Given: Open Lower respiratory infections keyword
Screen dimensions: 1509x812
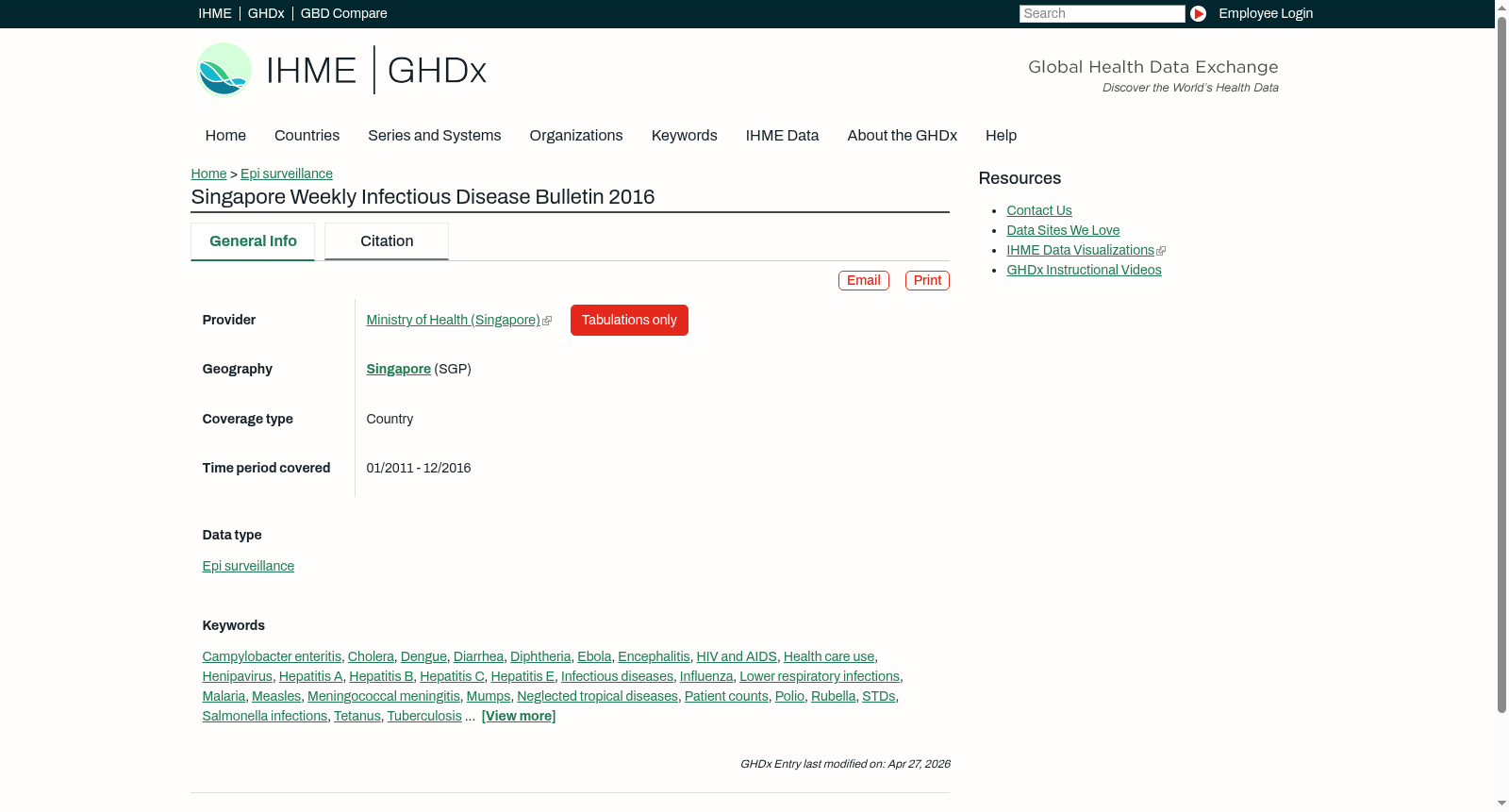Looking at the screenshot, I should pos(820,677).
